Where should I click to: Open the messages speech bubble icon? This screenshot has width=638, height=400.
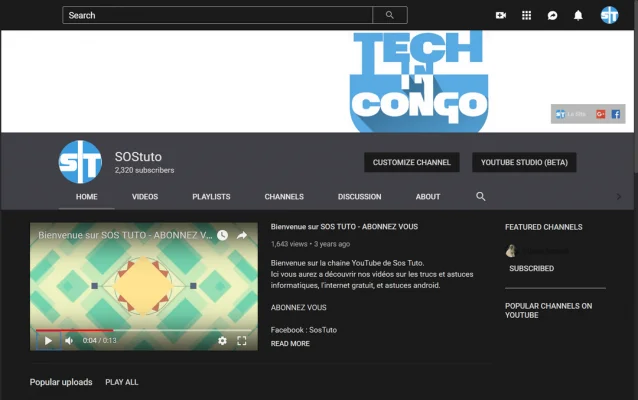[552, 15]
